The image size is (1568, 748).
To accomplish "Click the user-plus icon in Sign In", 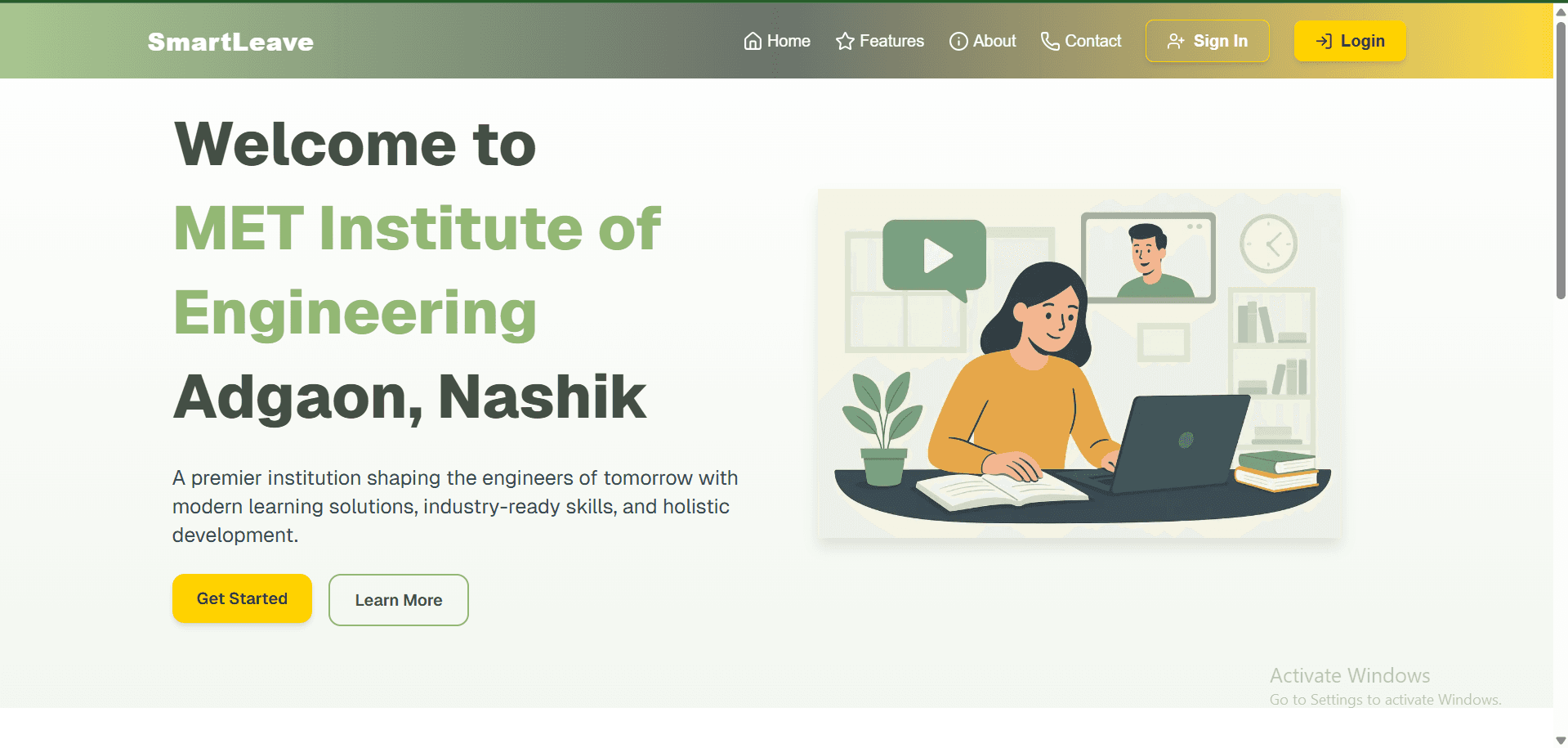I will pos(1176,41).
